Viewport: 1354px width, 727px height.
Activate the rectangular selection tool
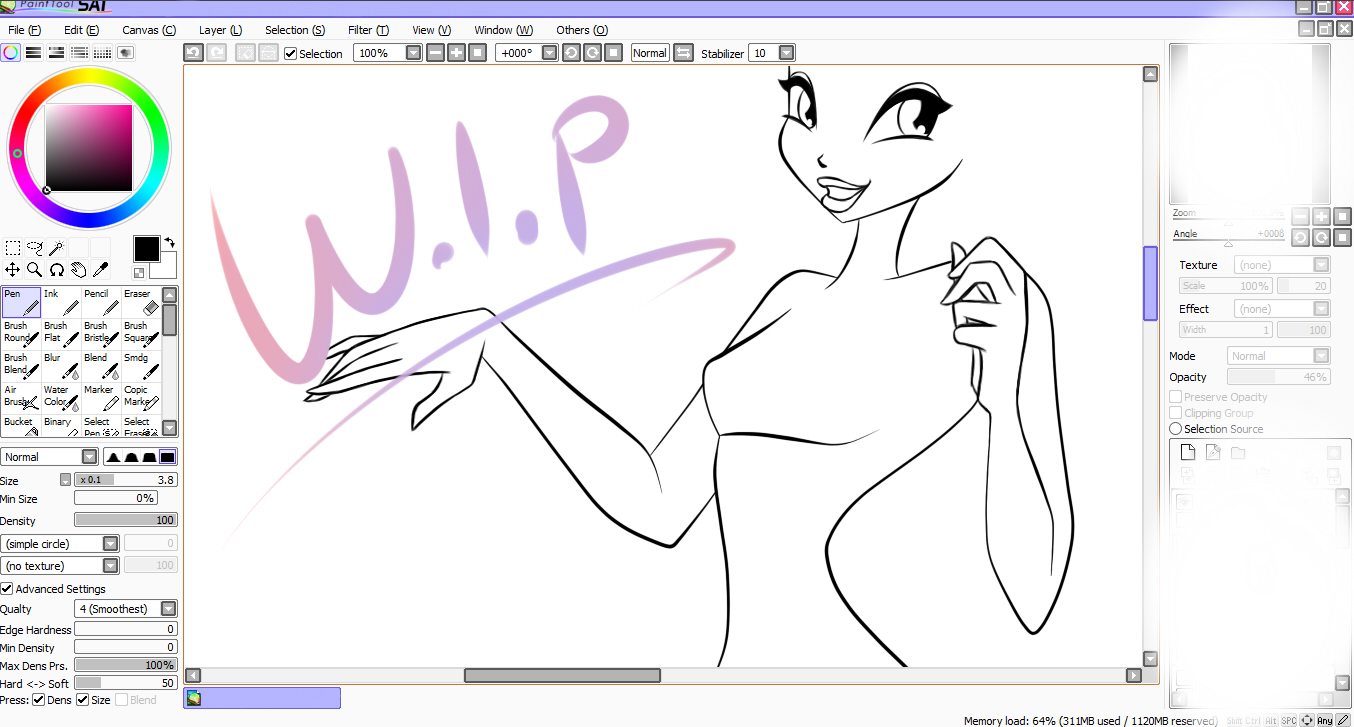[x=13, y=248]
